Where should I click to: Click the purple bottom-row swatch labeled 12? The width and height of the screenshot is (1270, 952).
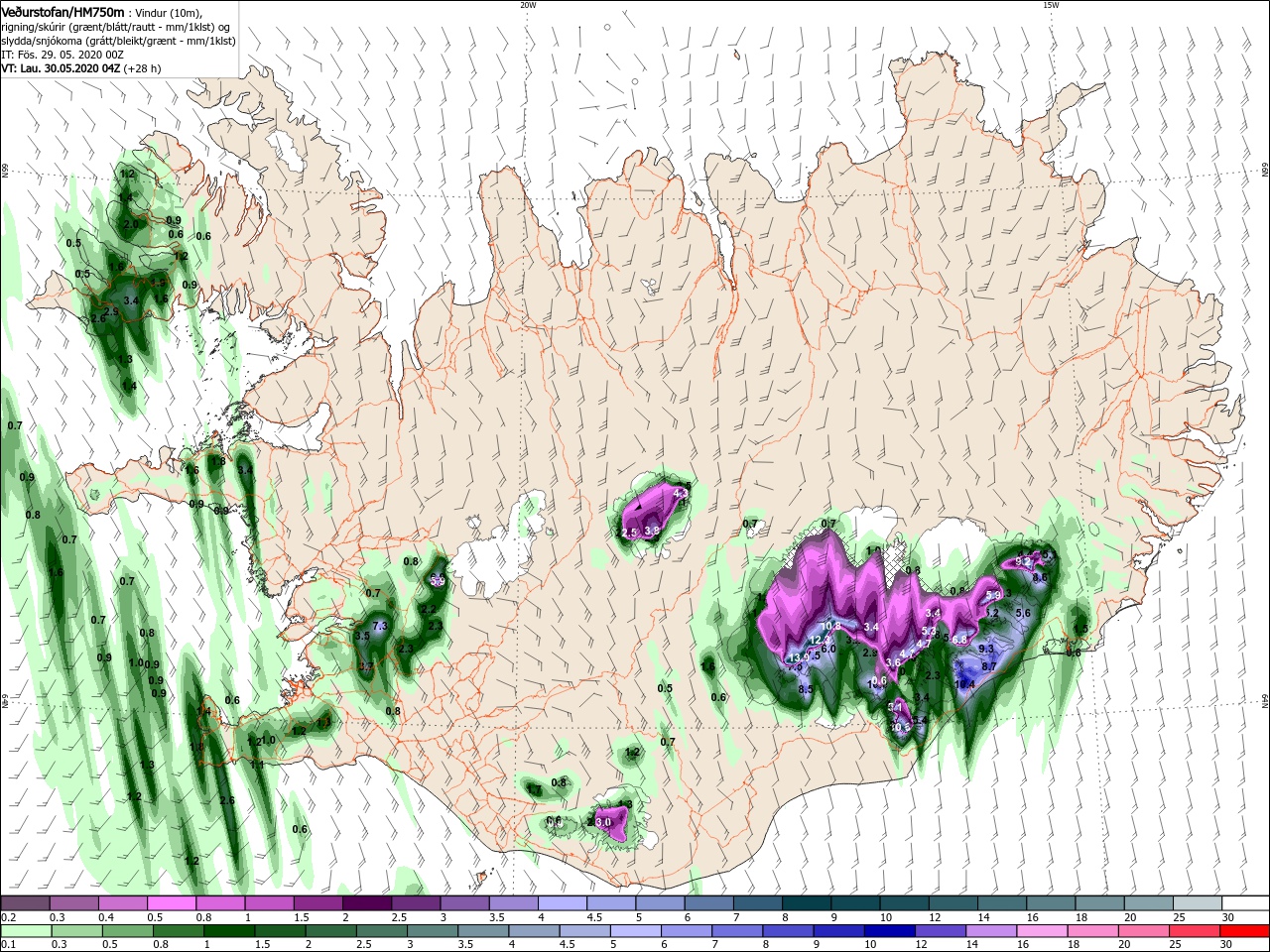click(940, 931)
